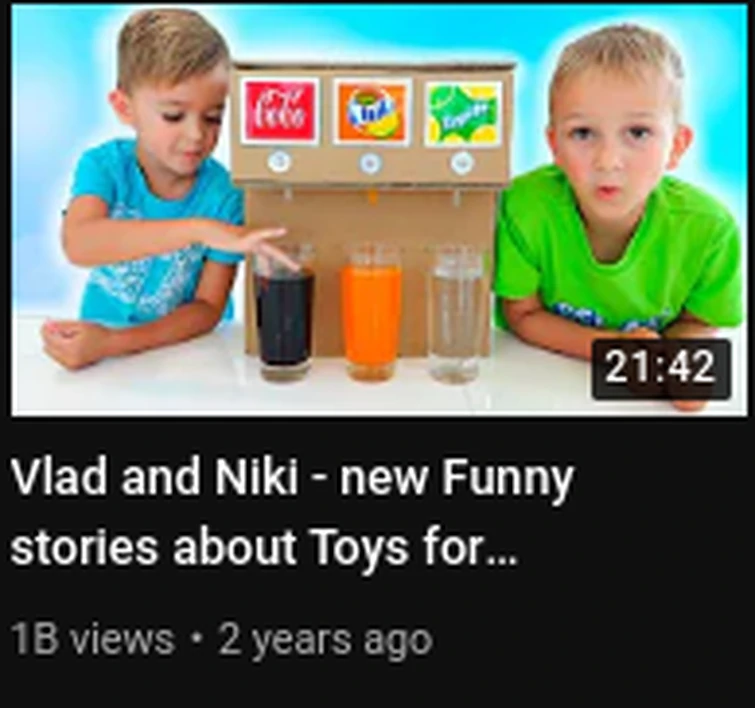
Task: Click the orange Fanta logo in thumbnail
Action: click(371, 112)
